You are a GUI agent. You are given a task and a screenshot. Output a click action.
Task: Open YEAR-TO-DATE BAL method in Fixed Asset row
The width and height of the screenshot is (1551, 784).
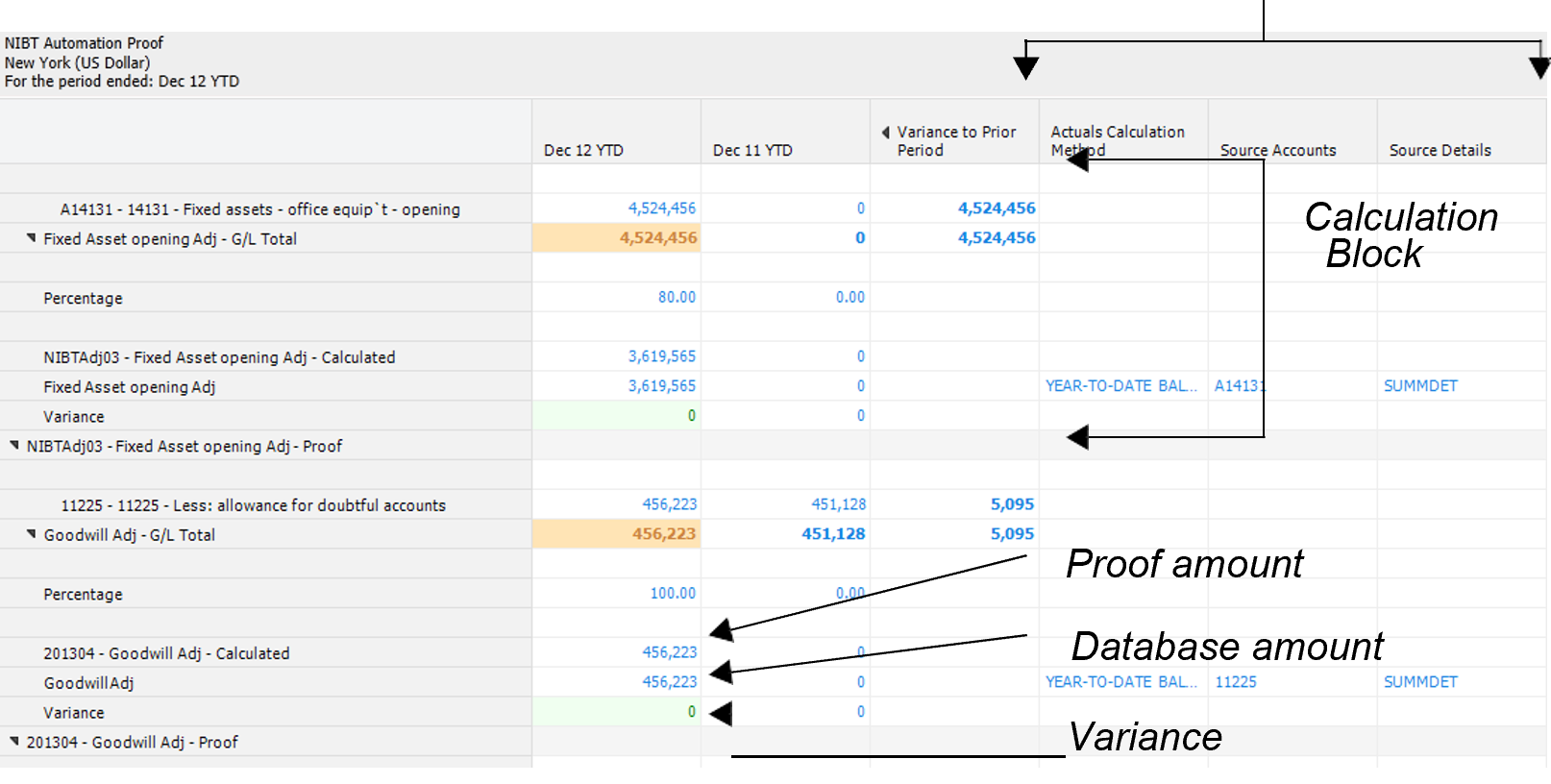[x=1120, y=386]
